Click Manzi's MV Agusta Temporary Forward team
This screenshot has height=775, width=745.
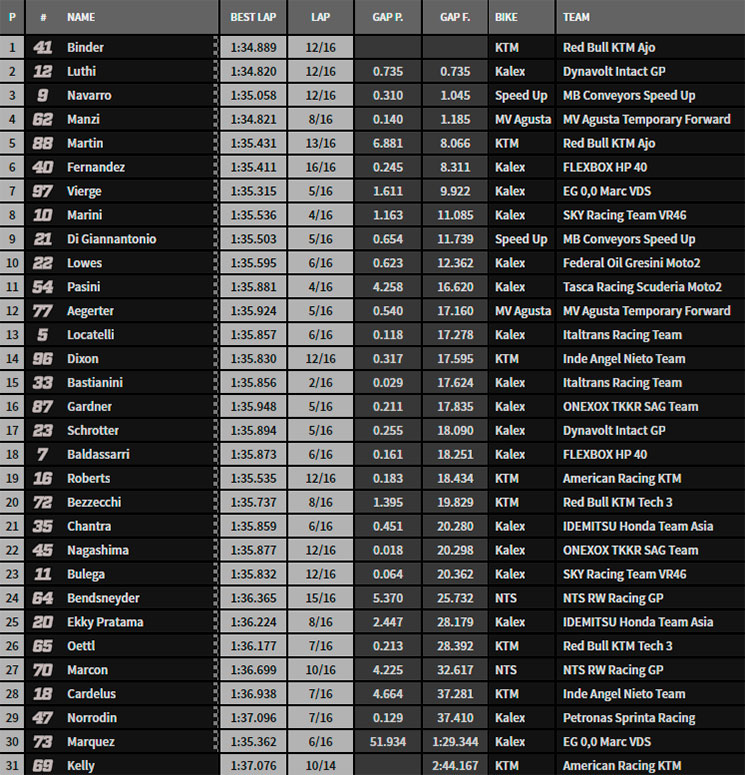[x=647, y=119]
